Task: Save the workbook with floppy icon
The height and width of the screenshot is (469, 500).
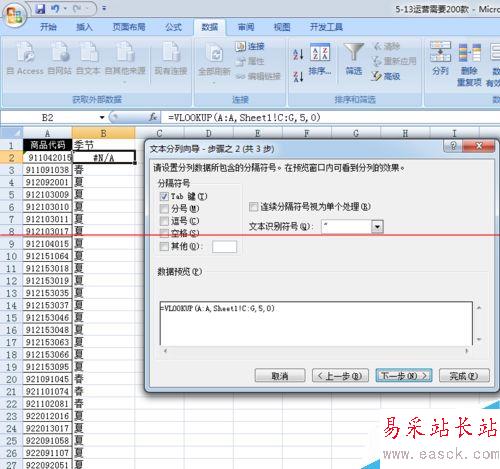Action: 40,9
